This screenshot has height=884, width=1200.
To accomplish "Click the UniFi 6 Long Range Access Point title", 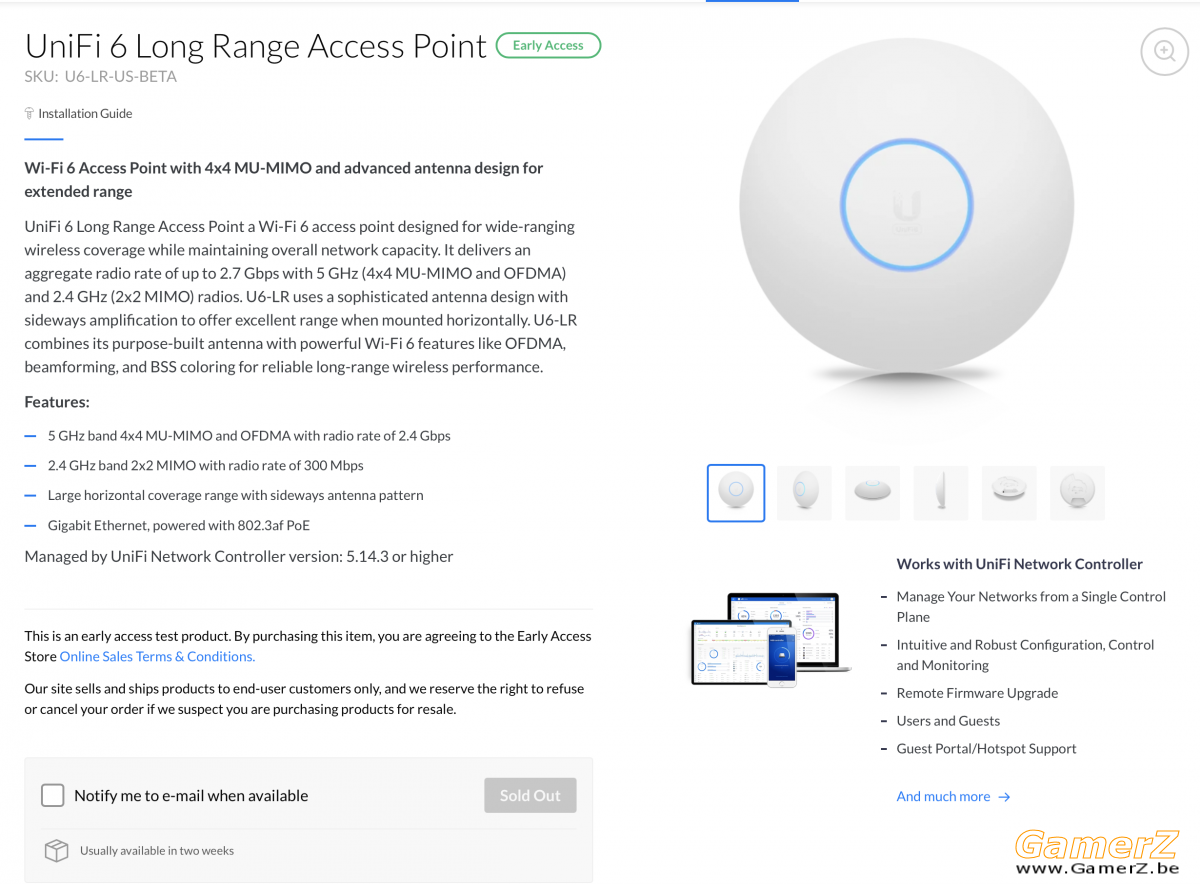I will 256,45.
